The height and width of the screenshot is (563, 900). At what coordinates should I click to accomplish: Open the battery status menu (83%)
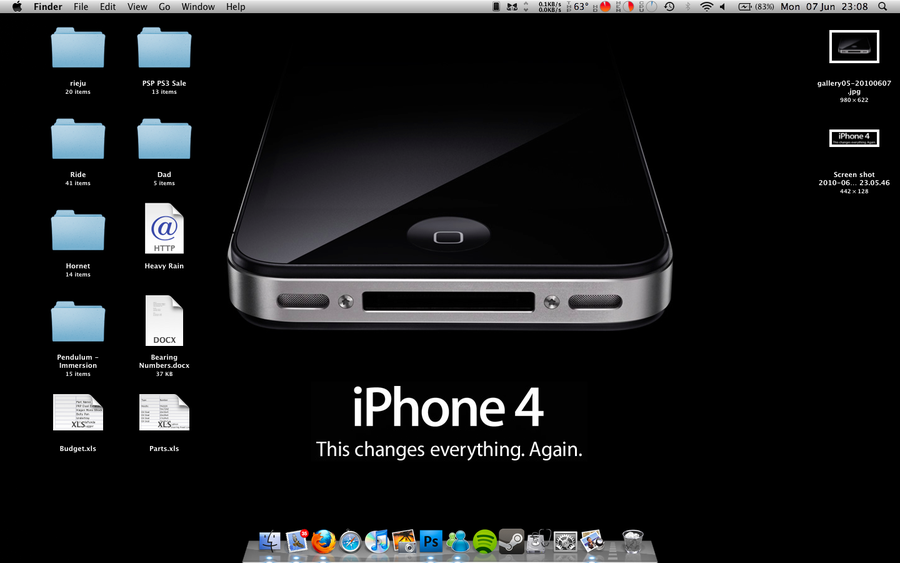[x=755, y=7]
